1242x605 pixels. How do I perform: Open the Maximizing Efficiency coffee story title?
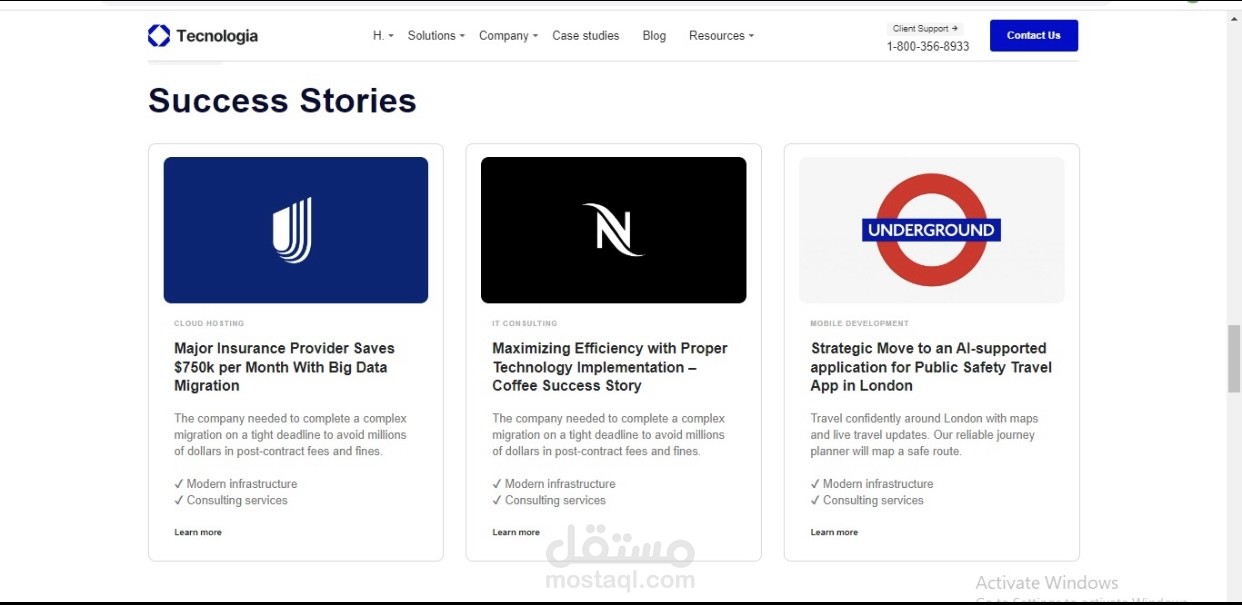(610, 367)
